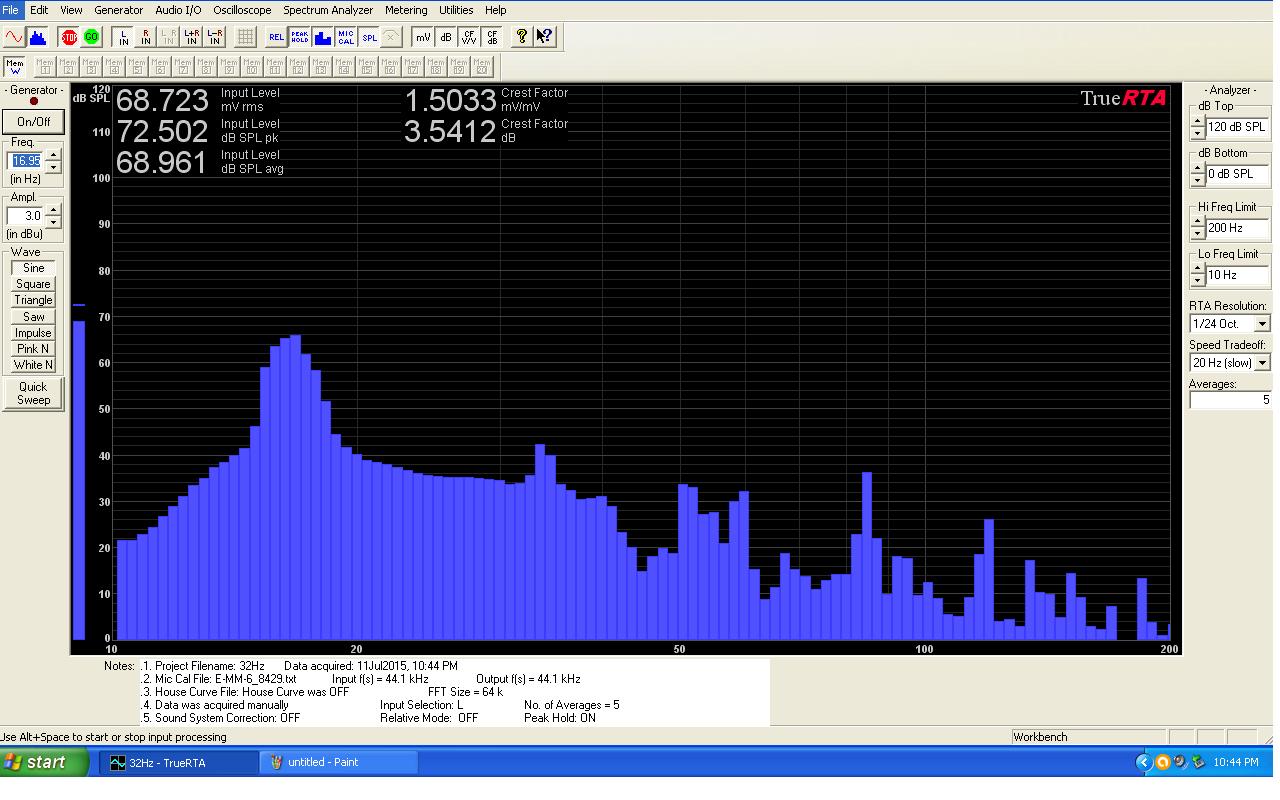Switch to untitled - Paint taskbar button
This screenshot has width=1280, height=800.
[340, 762]
